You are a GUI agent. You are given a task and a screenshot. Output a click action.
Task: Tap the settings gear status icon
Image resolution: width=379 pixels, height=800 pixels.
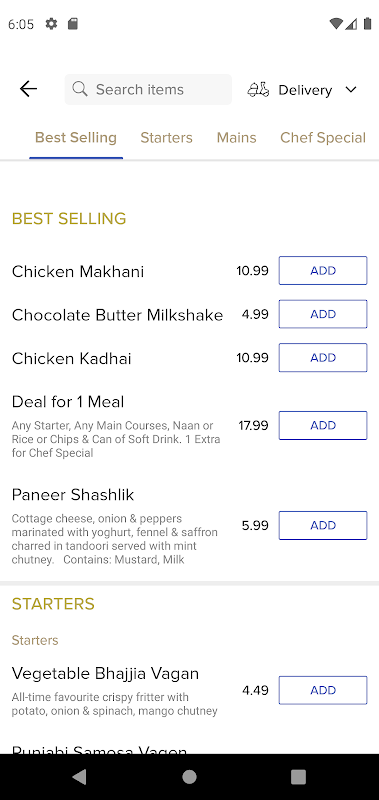click(x=52, y=24)
